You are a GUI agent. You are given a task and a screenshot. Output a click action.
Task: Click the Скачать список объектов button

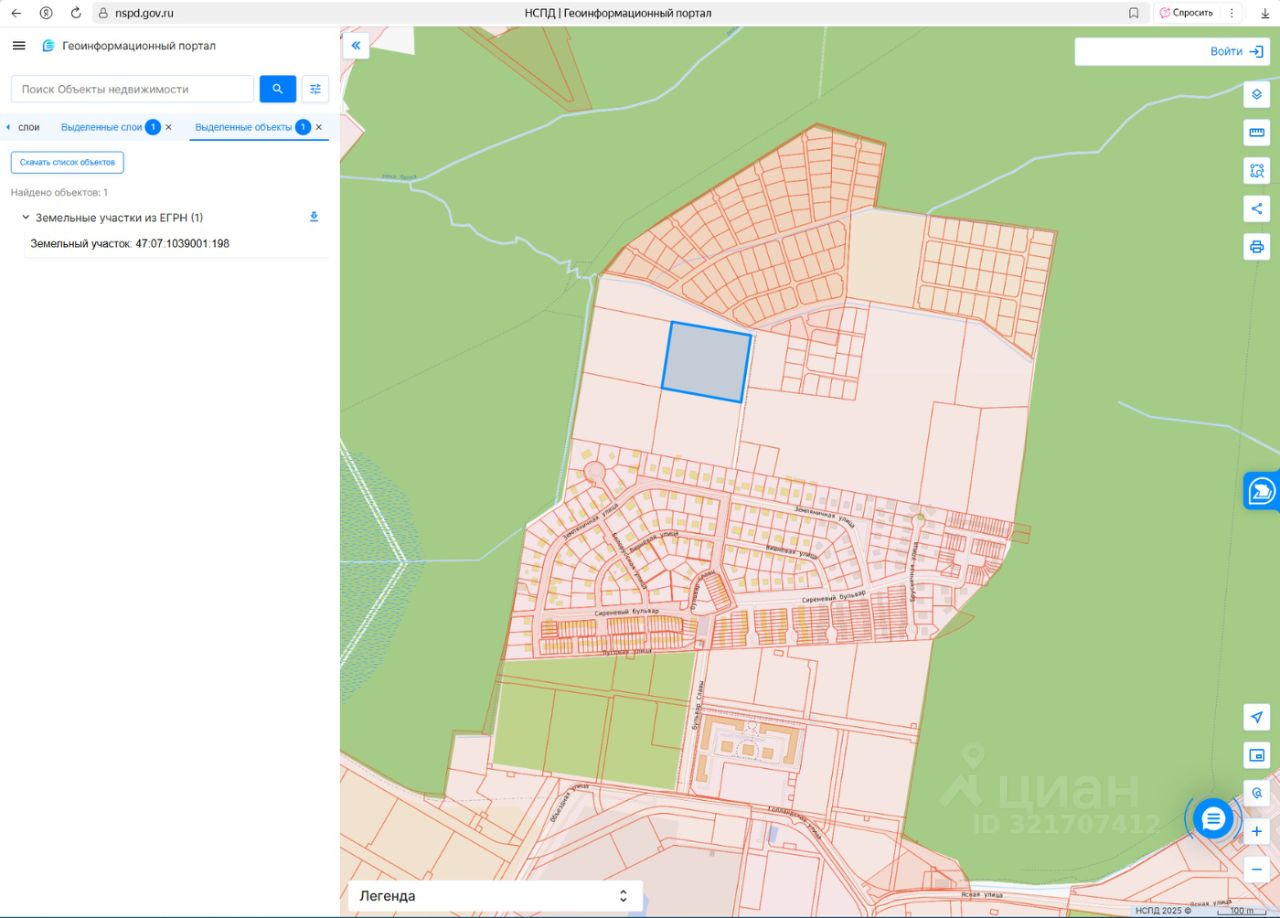coord(67,162)
